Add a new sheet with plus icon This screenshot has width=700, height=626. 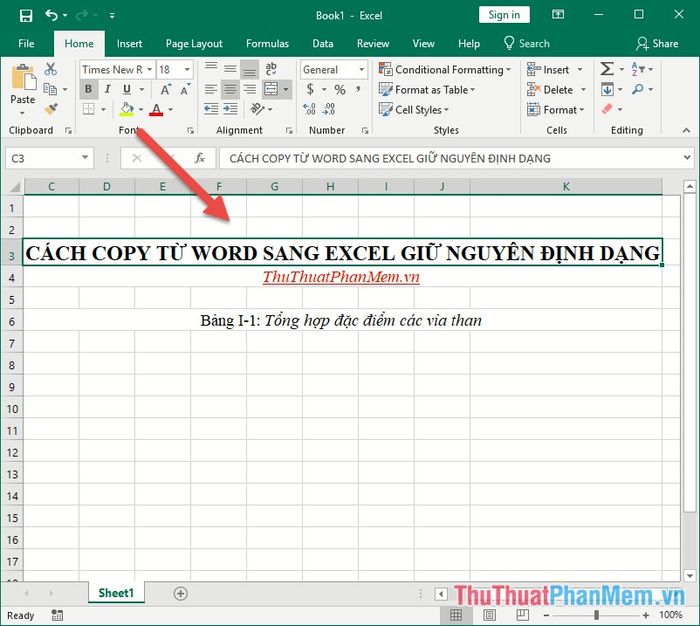pos(180,593)
